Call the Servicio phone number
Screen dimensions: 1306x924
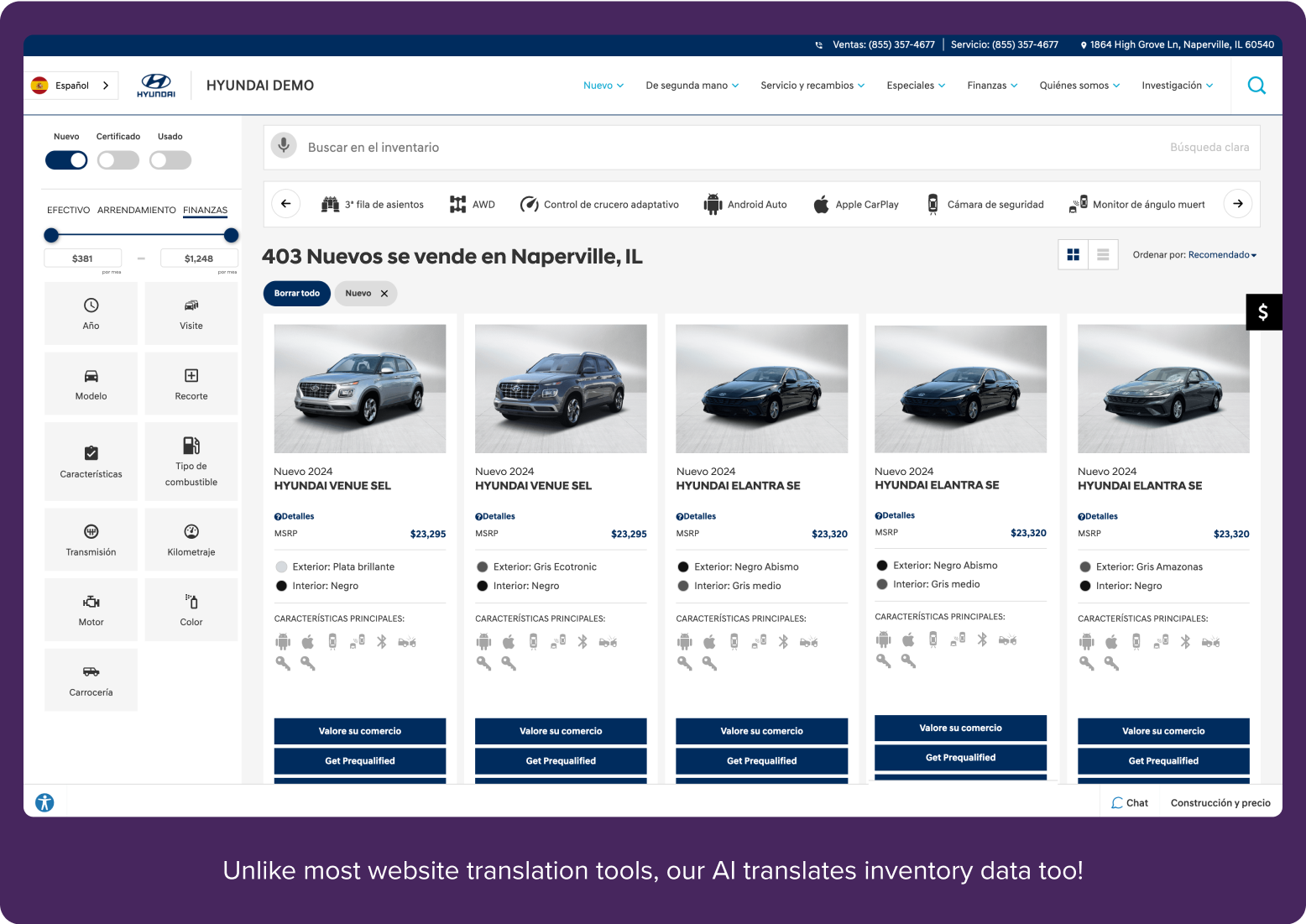point(1005,45)
